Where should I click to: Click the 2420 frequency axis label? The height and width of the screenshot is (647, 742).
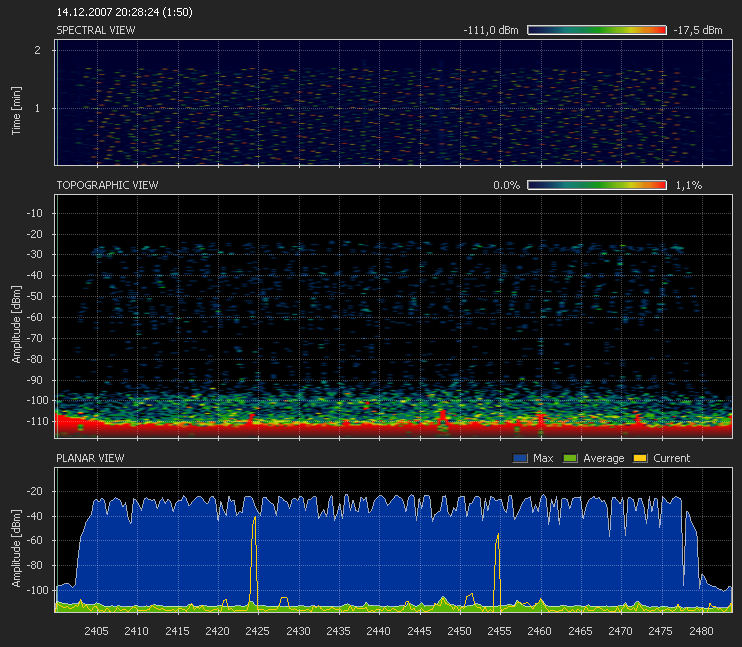218,631
